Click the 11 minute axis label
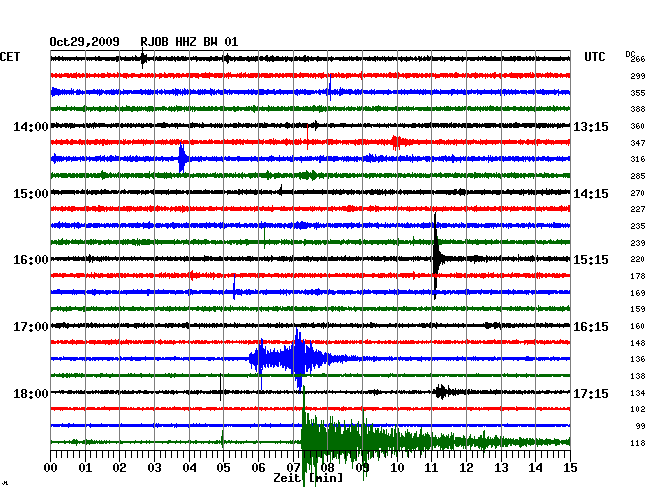Viewport: 650px width, 494px height. pyautogui.click(x=432, y=468)
